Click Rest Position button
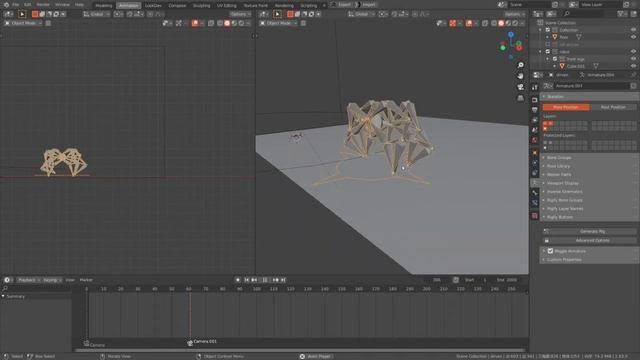 point(613,107)
